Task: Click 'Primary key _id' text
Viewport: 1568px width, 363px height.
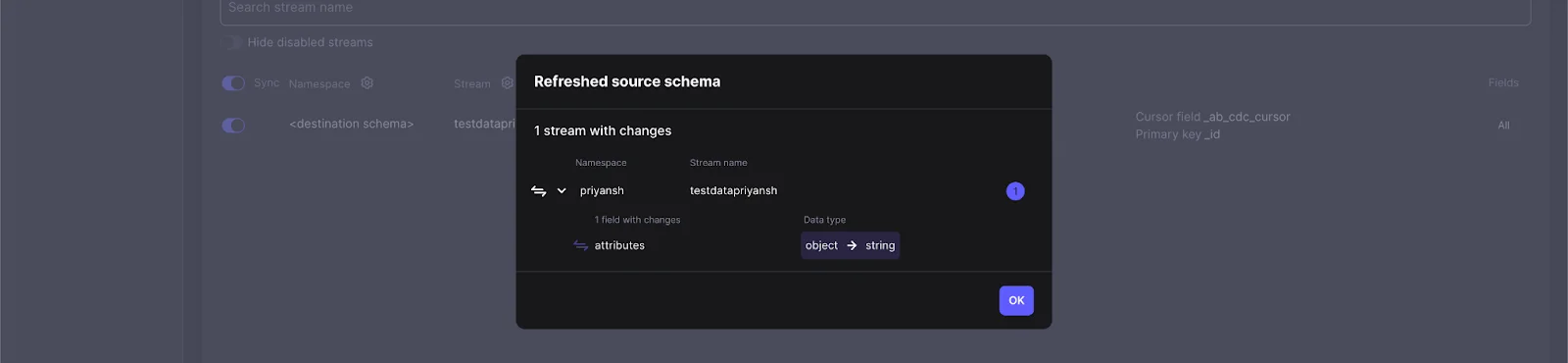Action: point(1178,134)
